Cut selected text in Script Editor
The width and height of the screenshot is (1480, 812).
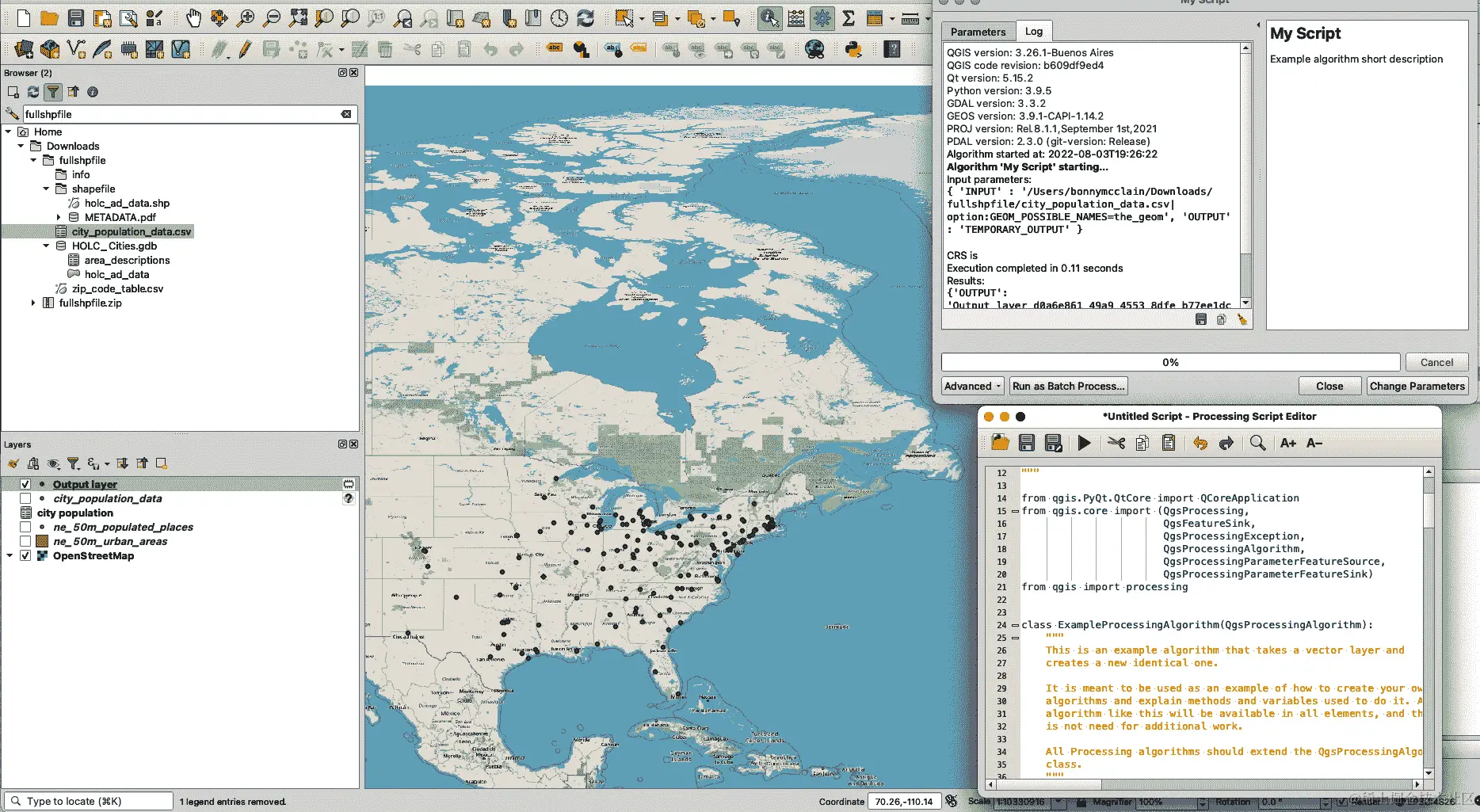point(1116,444)
